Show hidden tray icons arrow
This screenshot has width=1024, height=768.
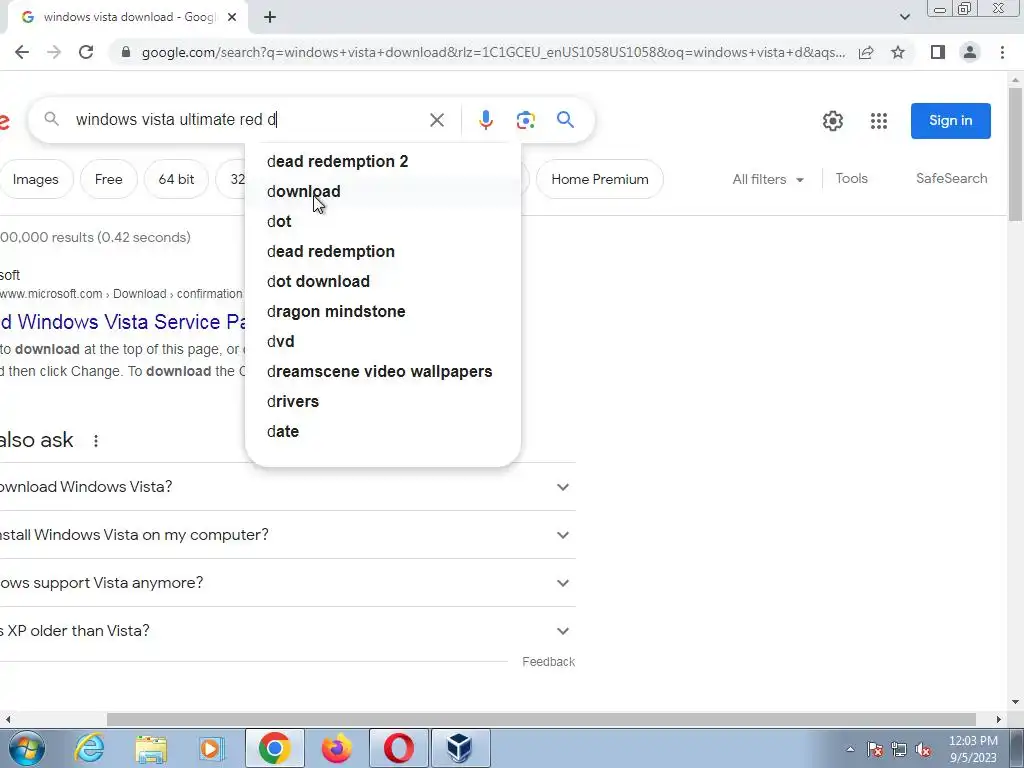[850, 749]
